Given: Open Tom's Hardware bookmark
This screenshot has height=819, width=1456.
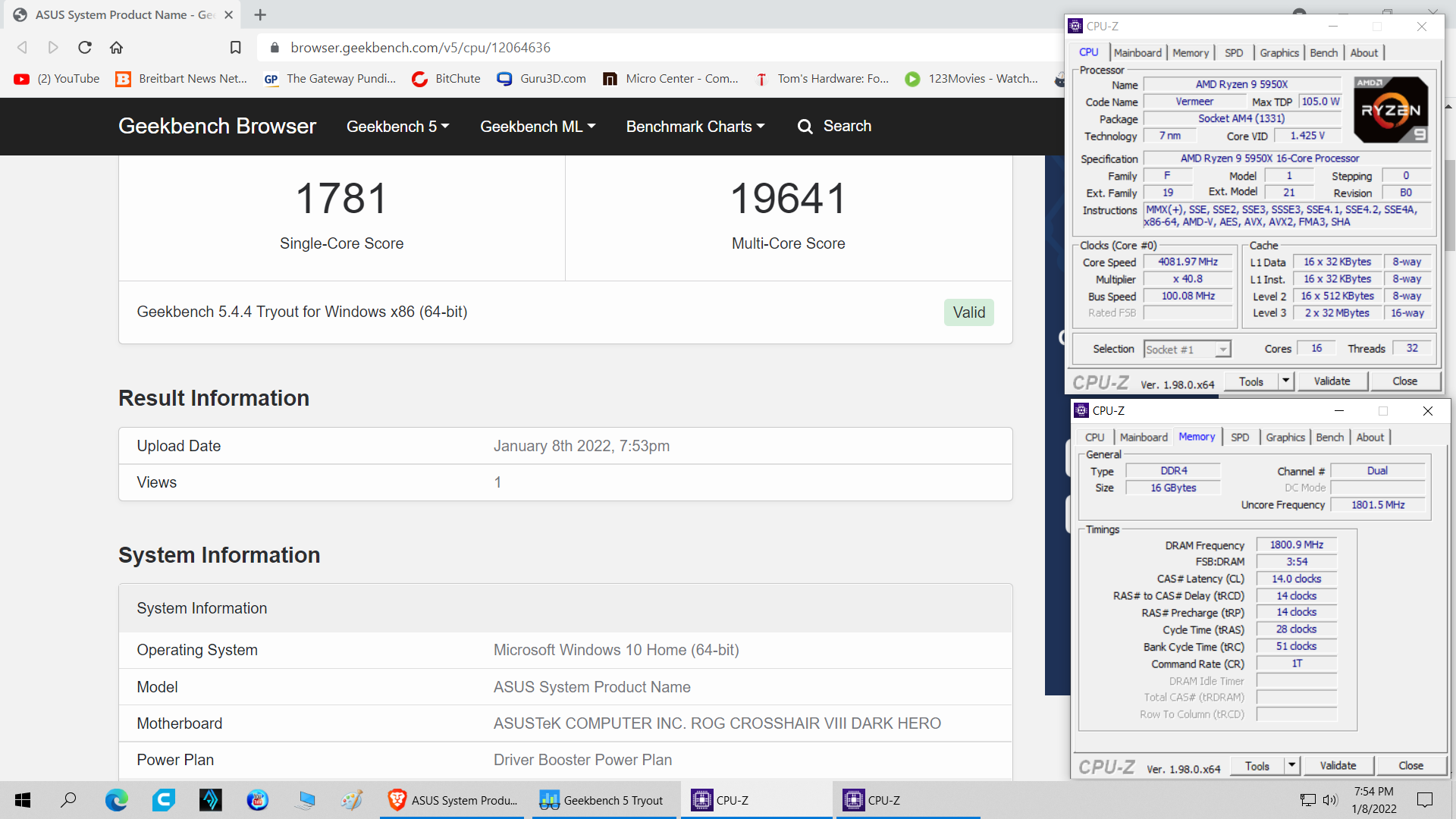Looking at the screenshot, I should (821, 79).
